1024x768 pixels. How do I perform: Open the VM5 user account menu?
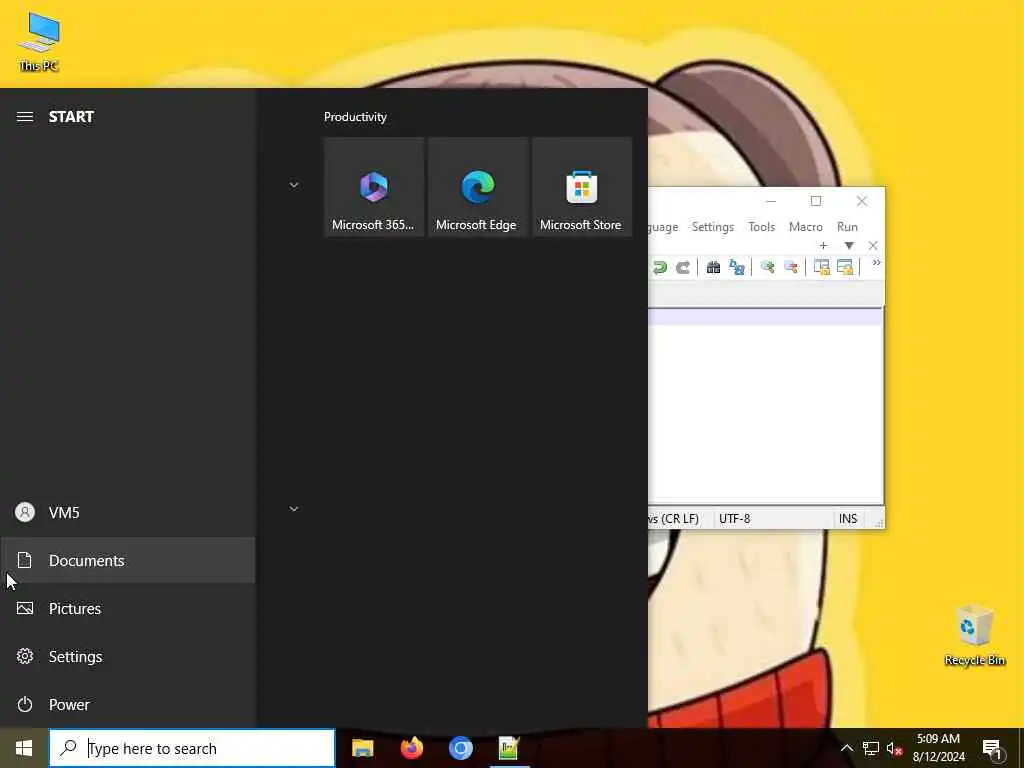tap(128, 513)
